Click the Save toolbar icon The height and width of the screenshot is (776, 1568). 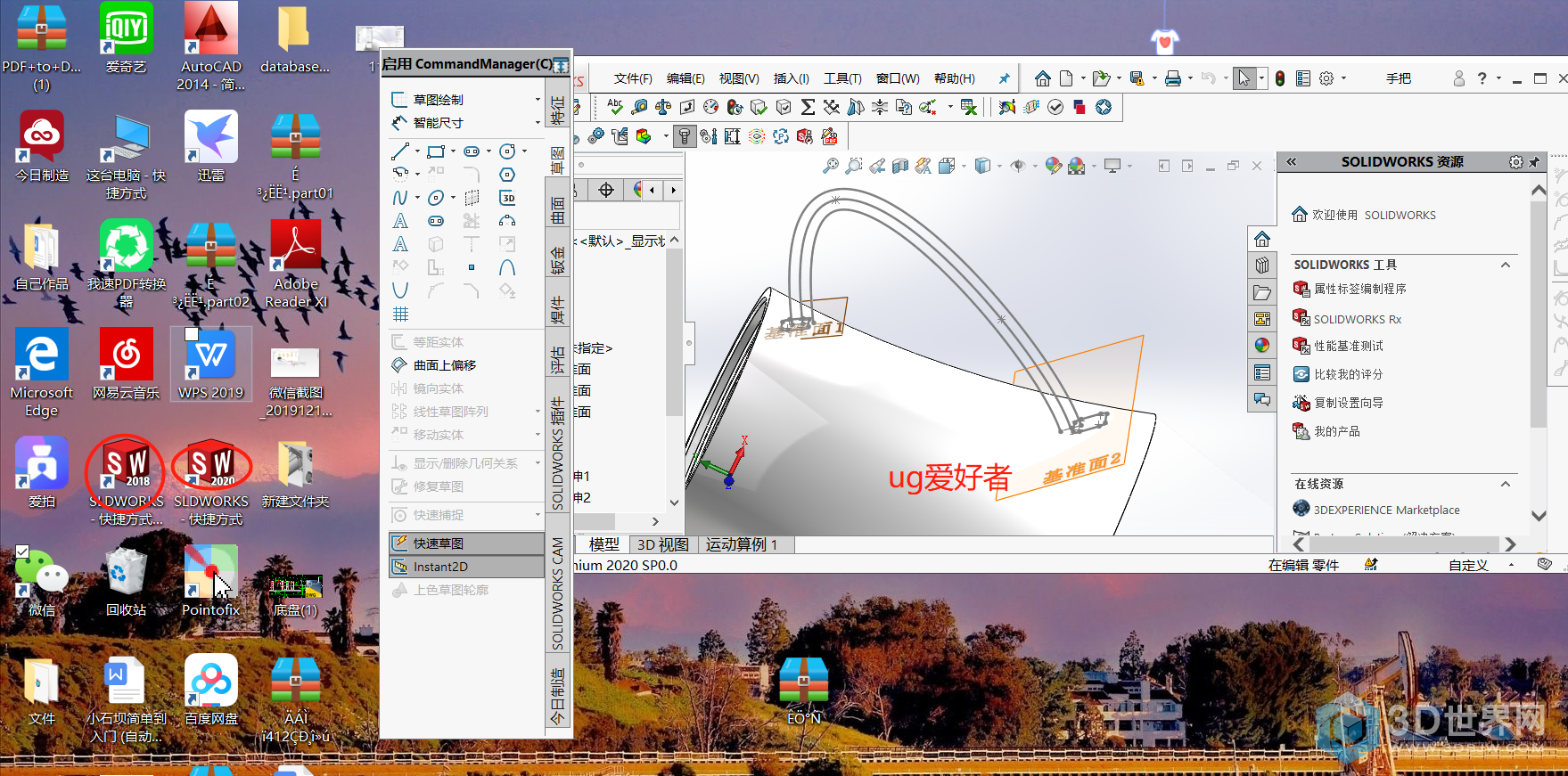click(x=1137, y=78)
